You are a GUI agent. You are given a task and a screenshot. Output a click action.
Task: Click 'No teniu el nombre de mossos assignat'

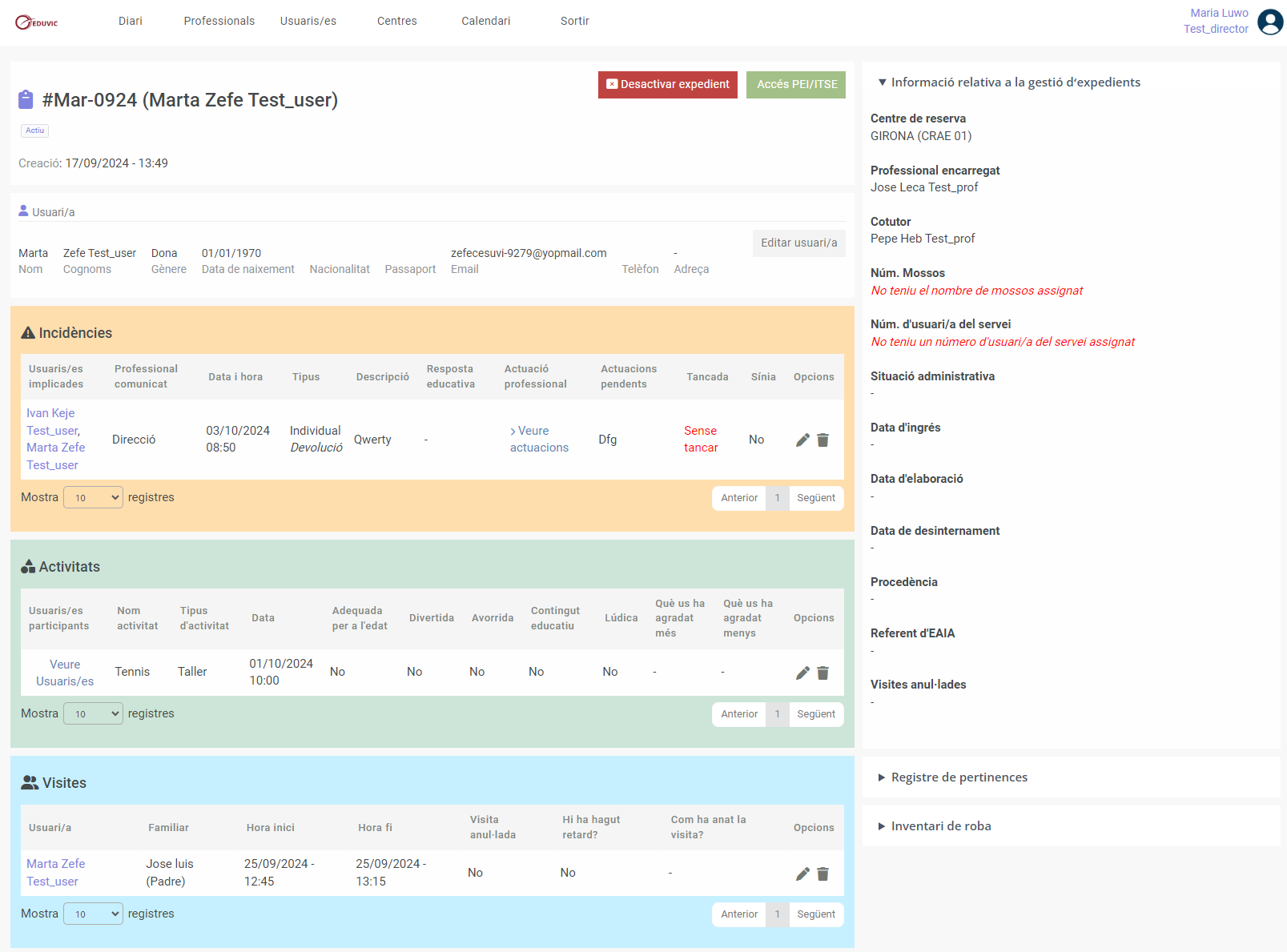tap(977, 291)
